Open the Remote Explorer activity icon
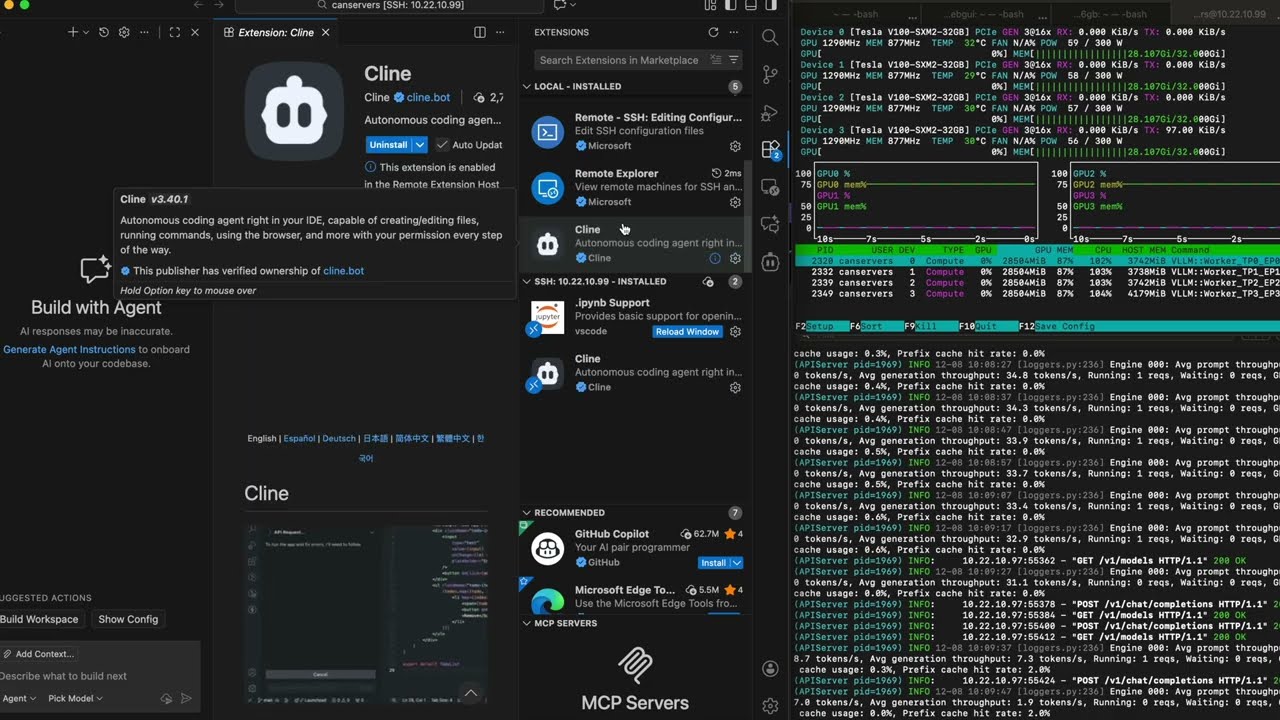 click(x=770, y=187)
